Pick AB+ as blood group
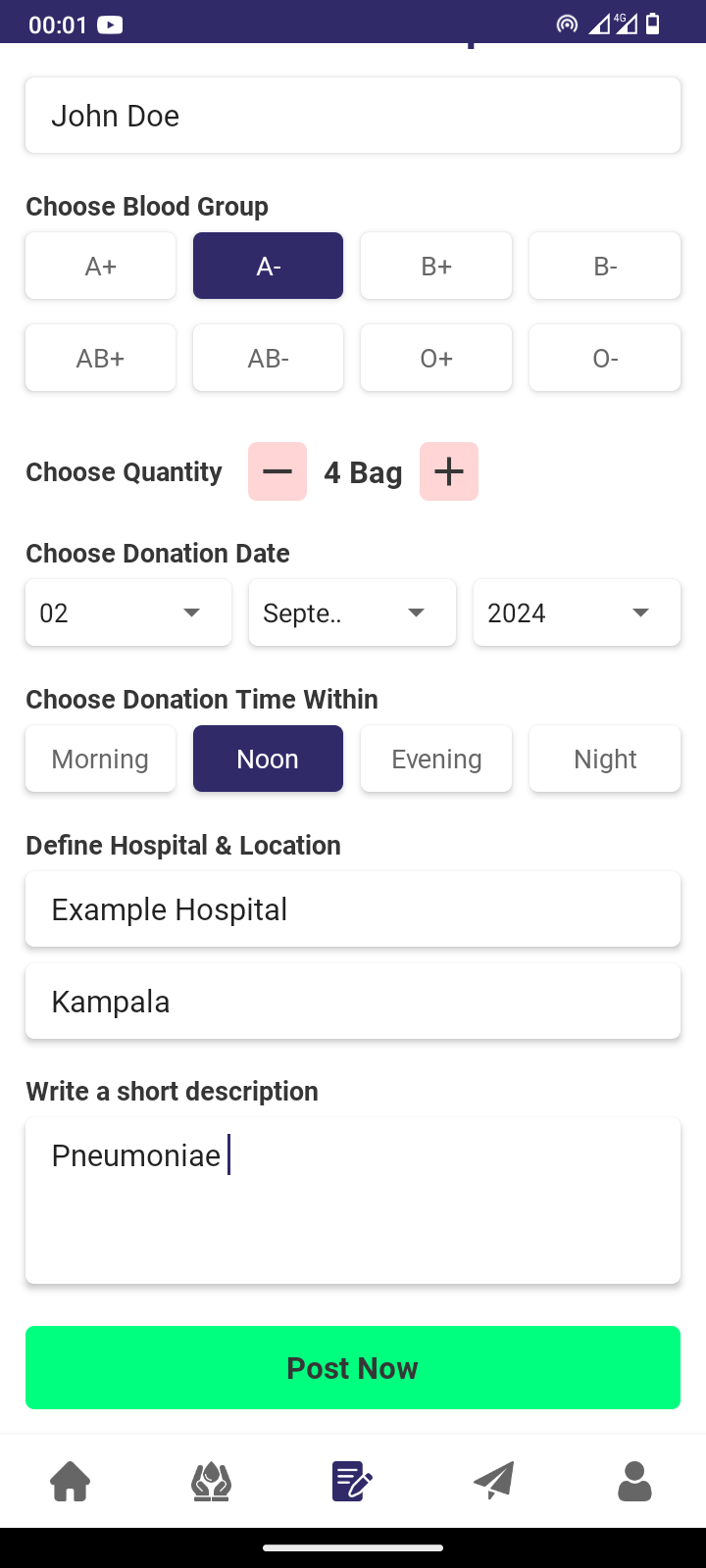706x1568 pixels. coord(101,358)
